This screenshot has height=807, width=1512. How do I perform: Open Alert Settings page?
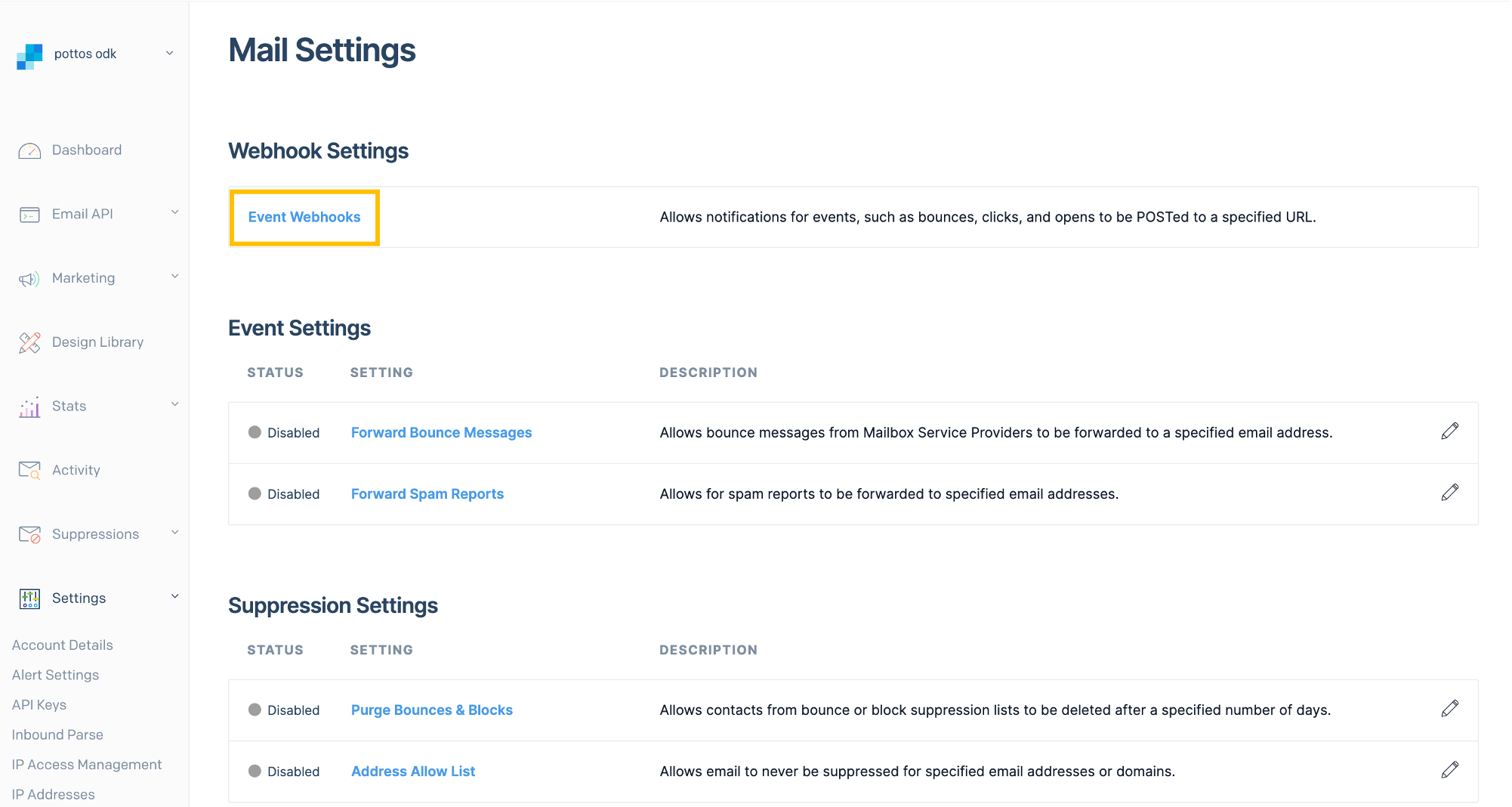click(55, 675)
